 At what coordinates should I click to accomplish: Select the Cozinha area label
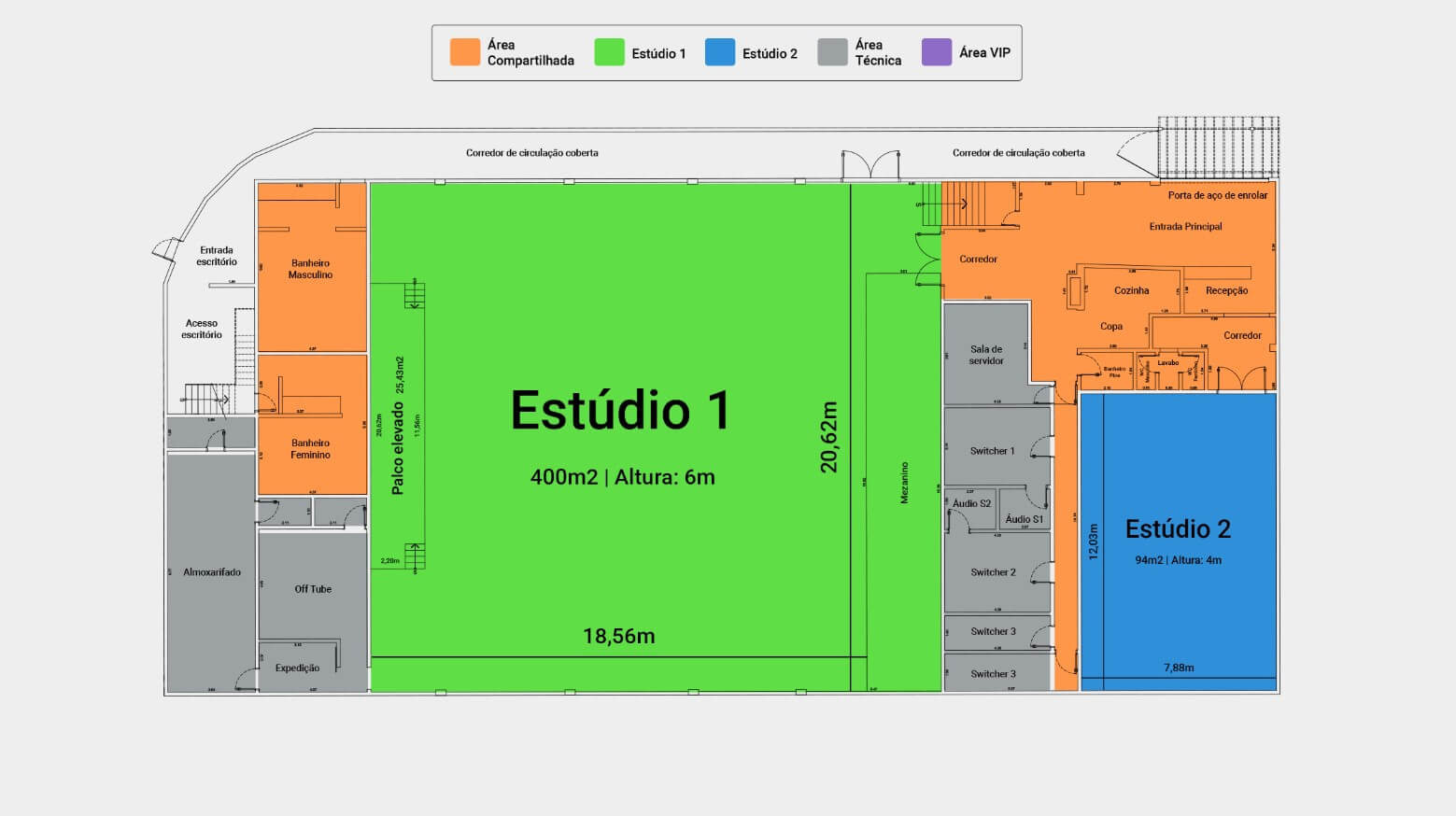[x=1131, y=290]
